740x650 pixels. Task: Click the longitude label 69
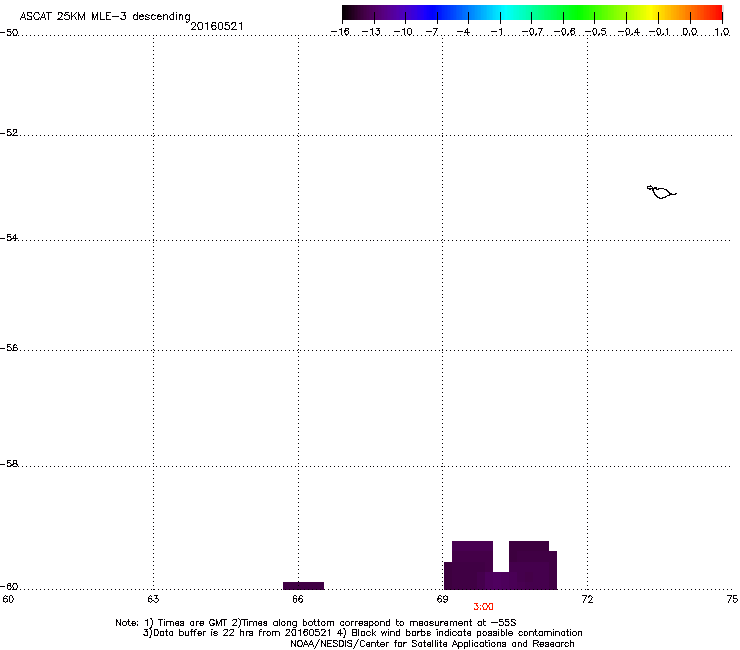(442, 599)
